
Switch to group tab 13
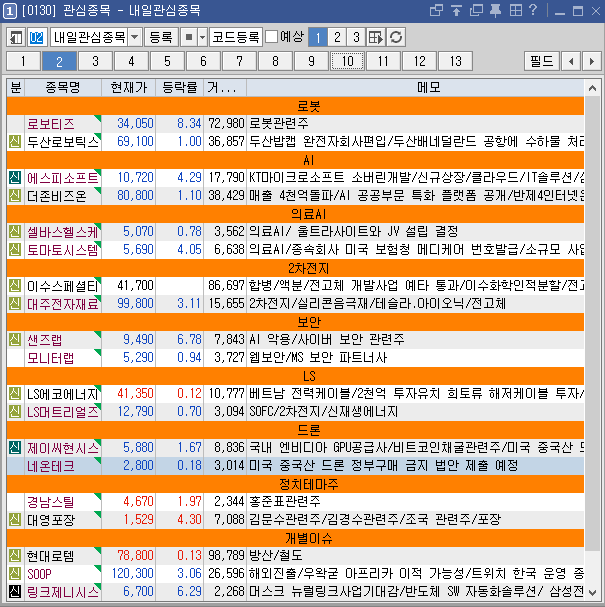click(x=455, y=61)
